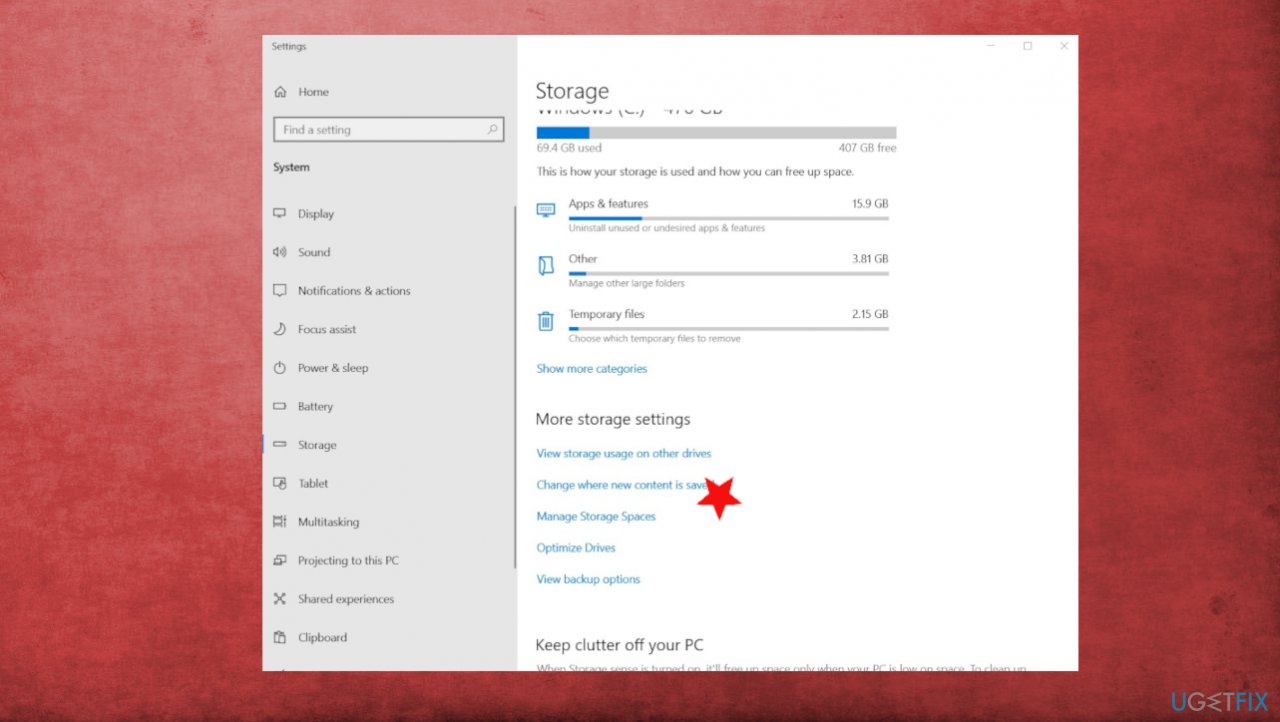Open Temporary files category label
This screenshot has width=1280, height=722.
(x=607, y=314)
